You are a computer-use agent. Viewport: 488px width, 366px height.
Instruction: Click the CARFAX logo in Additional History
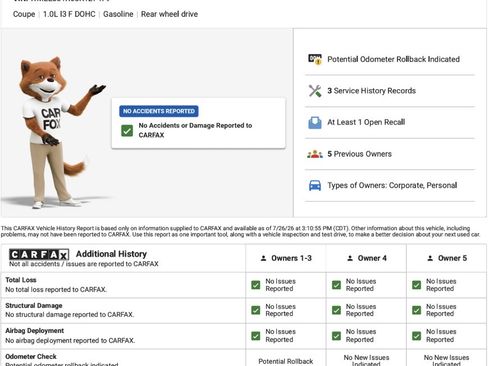(39, 255)
